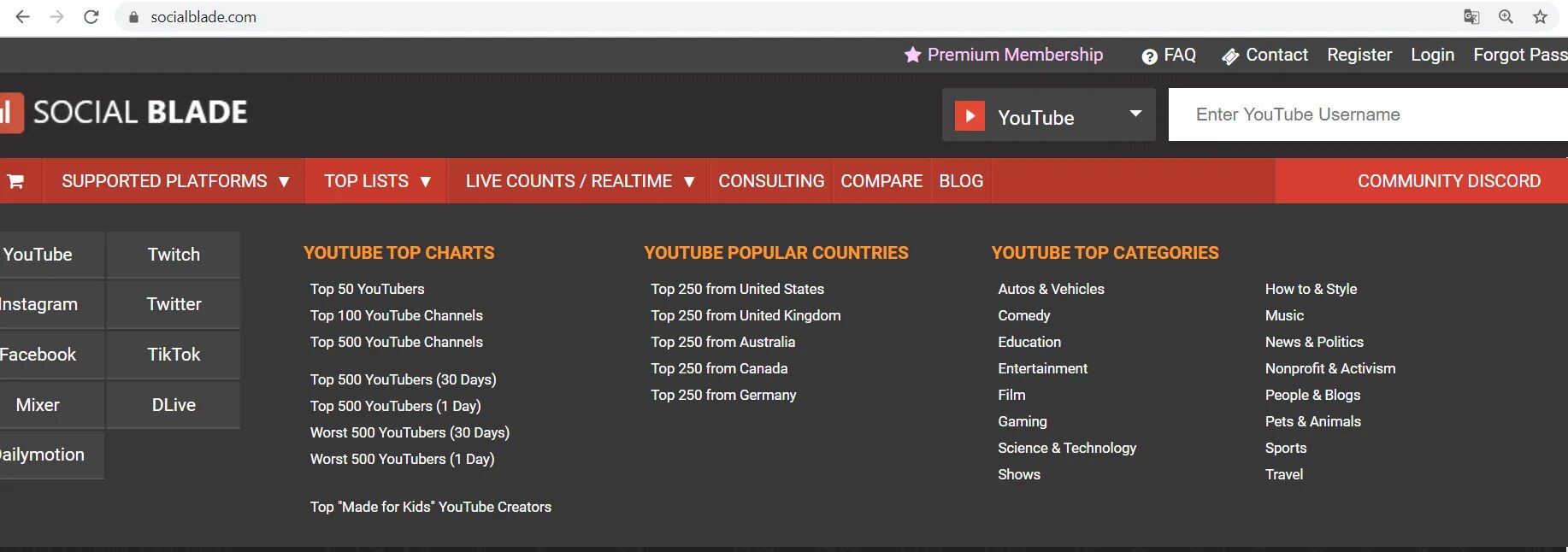Go back using browser back arrow
The image size is (1568, 552).
point(23,16)
